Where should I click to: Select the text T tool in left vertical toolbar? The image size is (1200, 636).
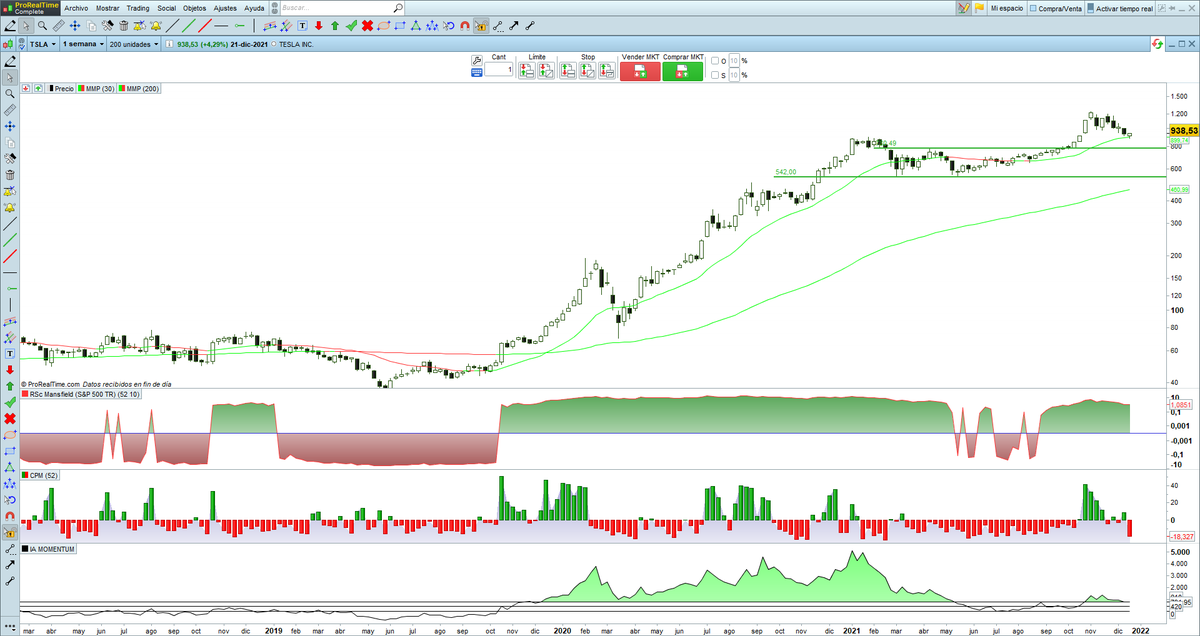(9, 353)
